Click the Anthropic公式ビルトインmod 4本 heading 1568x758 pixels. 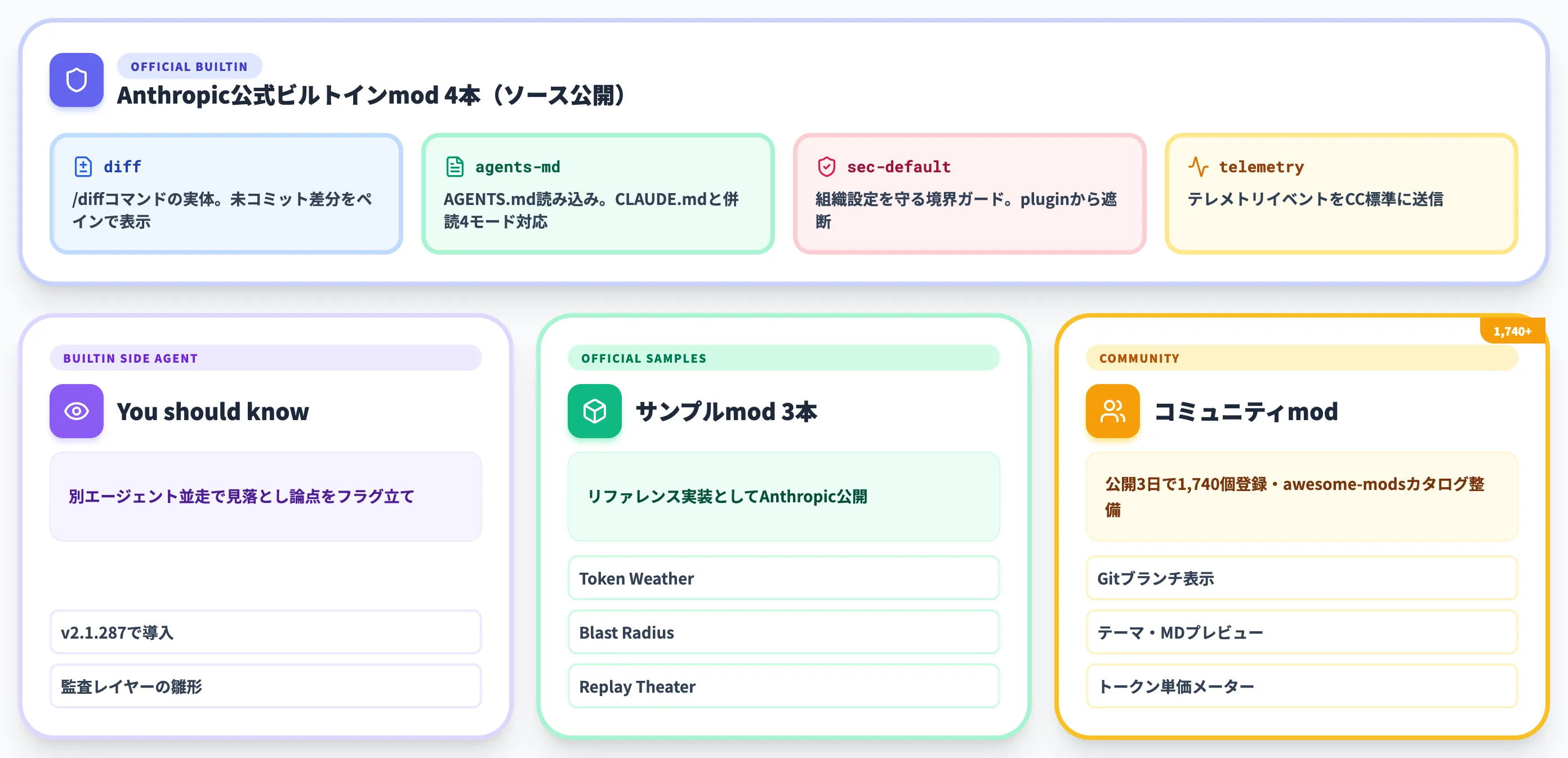pos(371,95)
